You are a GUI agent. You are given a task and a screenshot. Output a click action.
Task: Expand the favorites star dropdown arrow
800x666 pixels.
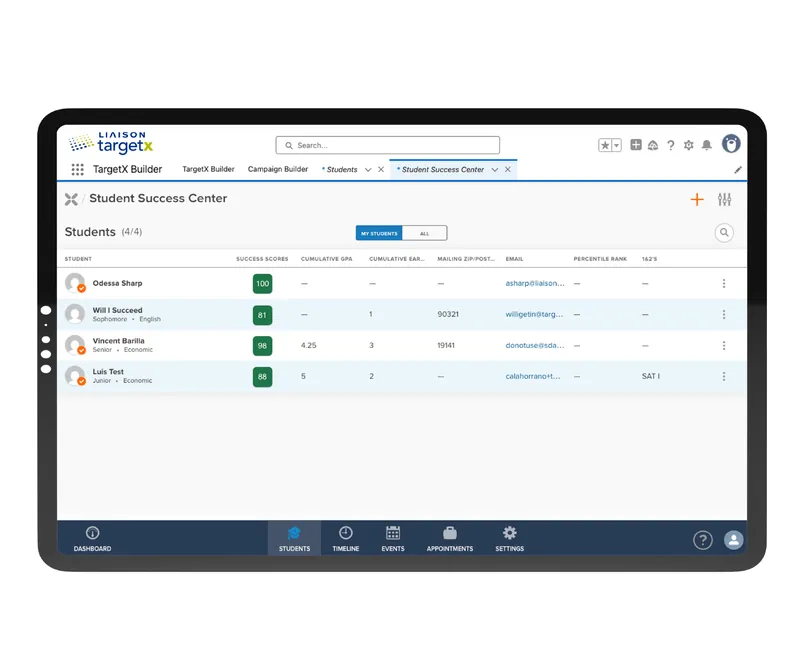pos(616,145)
